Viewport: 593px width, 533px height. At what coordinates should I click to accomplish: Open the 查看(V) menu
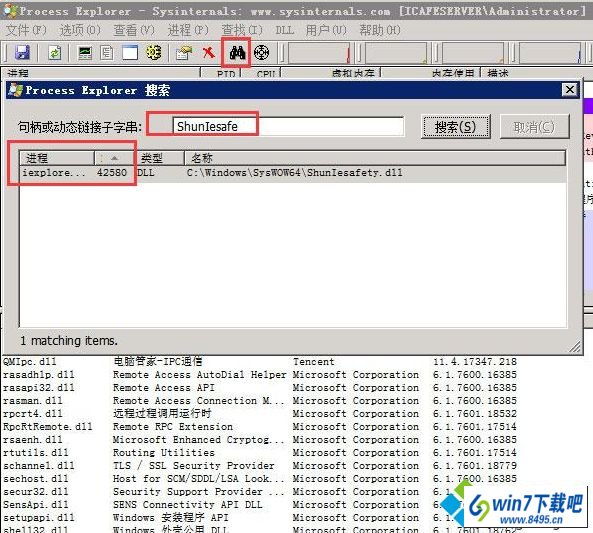point(134,30)
